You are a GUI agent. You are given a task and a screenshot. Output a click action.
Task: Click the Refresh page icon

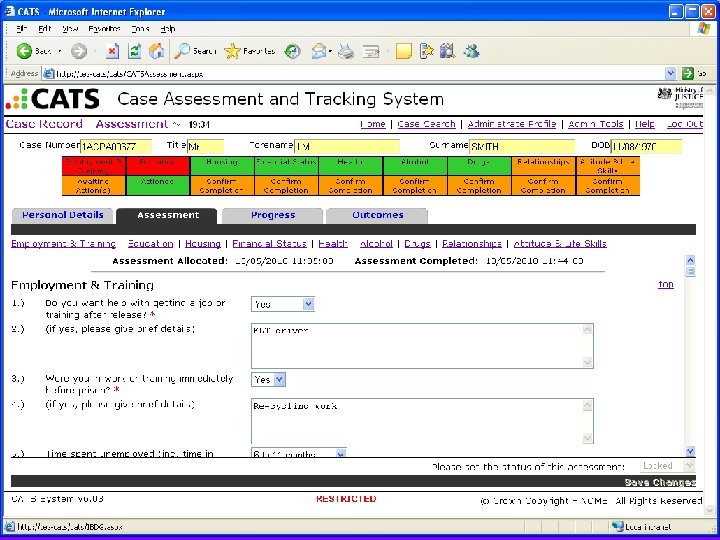135,51
